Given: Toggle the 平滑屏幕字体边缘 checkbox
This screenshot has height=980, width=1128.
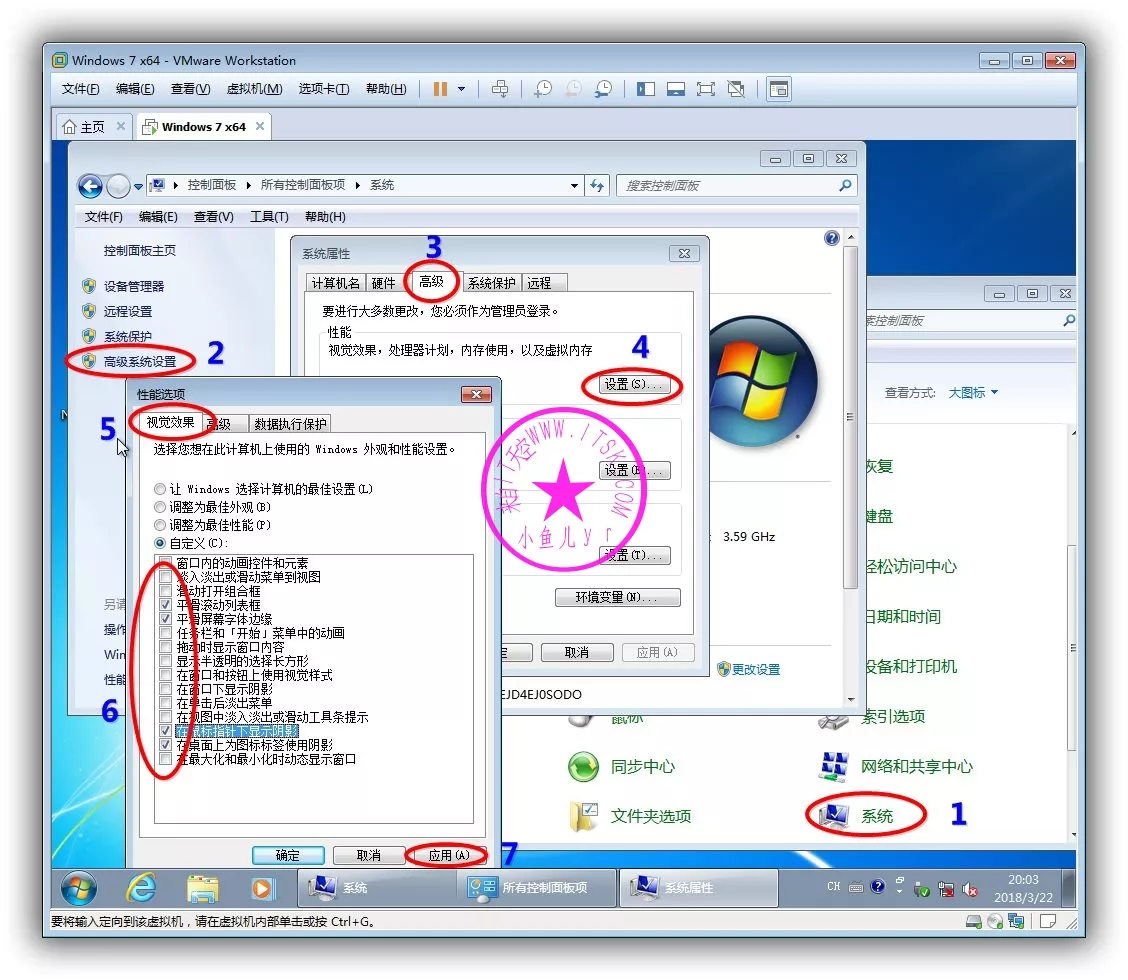Looking at the screenshot, I should (165, 619).
